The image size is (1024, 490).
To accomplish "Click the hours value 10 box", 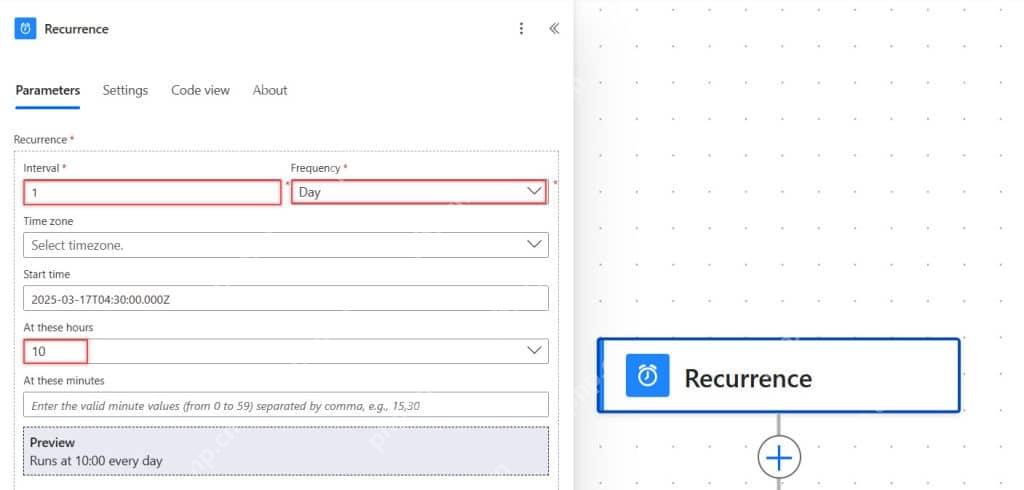I will pos(56,351).
